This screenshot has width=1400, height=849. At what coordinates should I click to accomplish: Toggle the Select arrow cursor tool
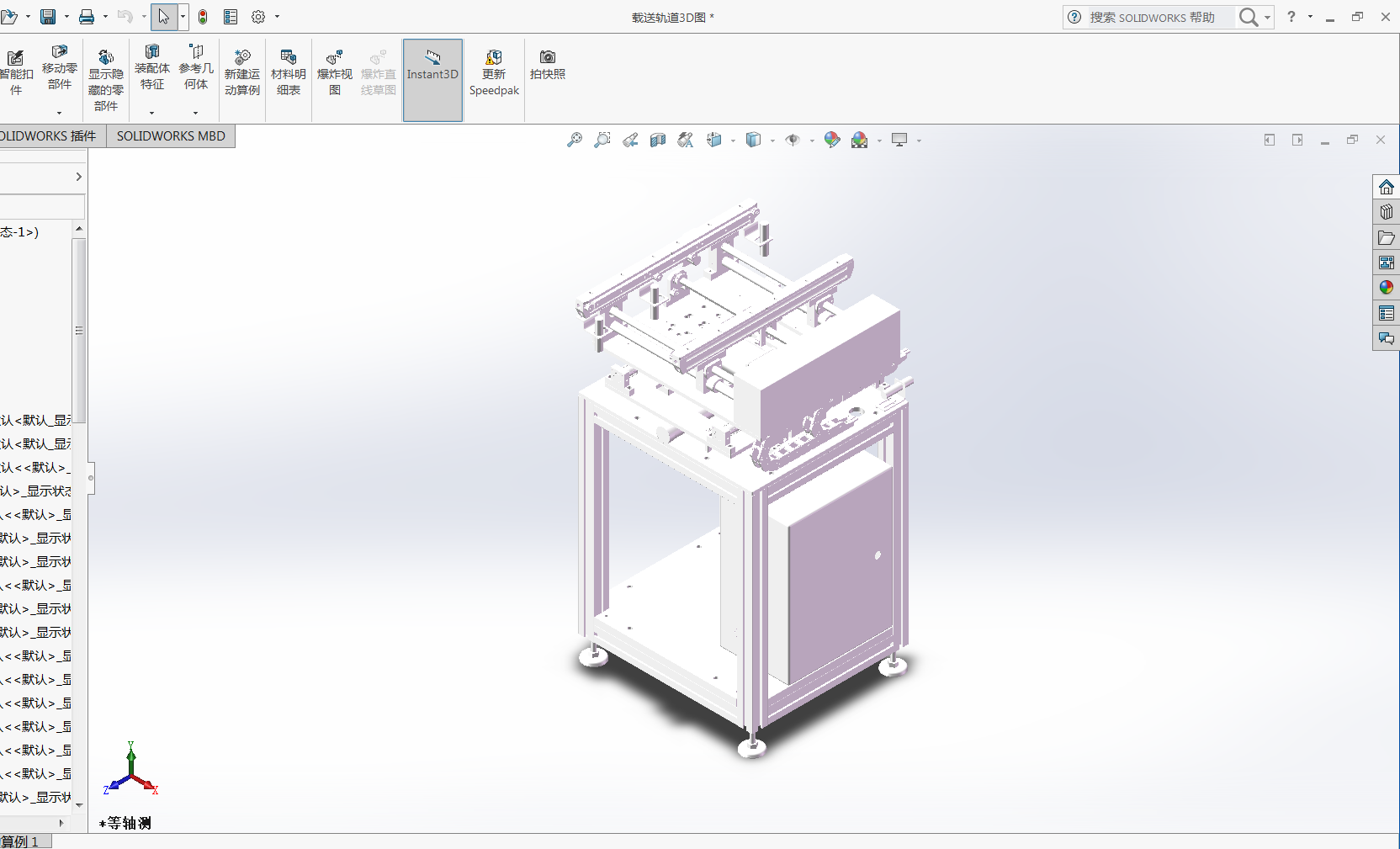pos(163,17)
